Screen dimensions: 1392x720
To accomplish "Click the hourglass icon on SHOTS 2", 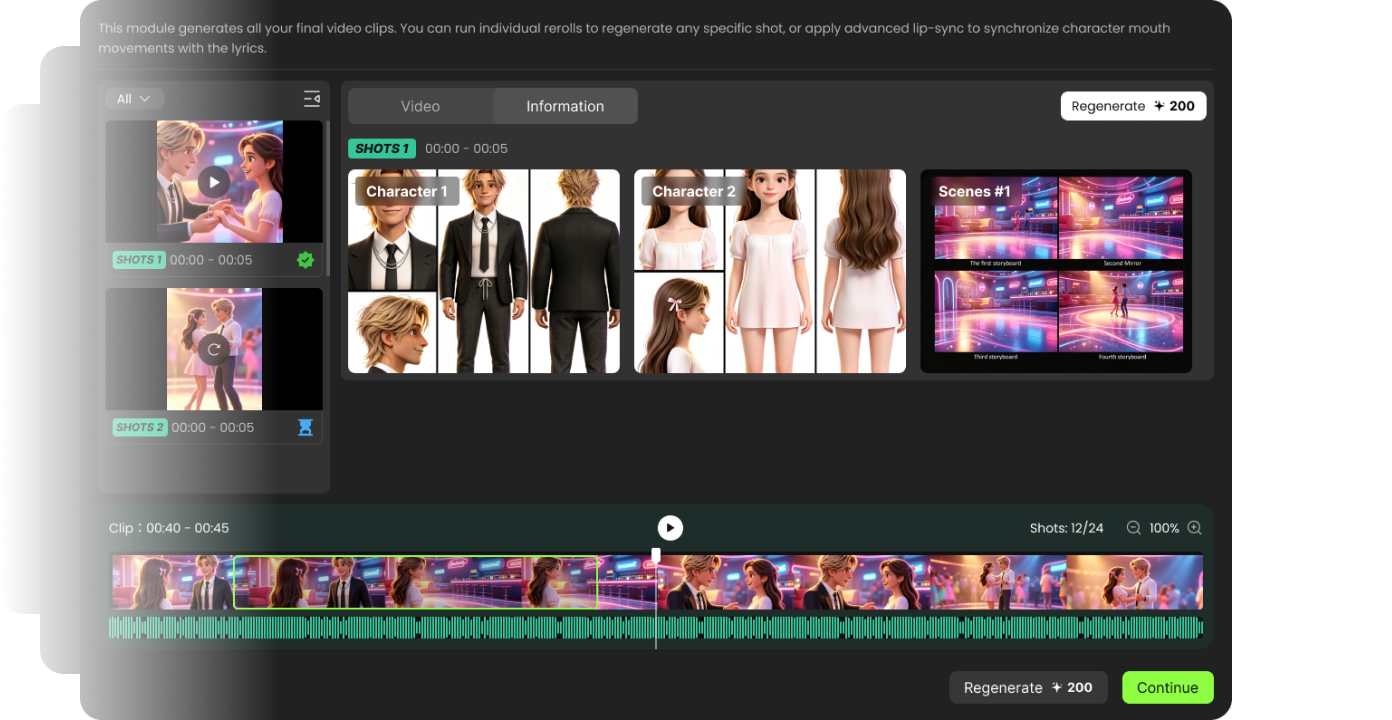I will [x=306, y=427].
